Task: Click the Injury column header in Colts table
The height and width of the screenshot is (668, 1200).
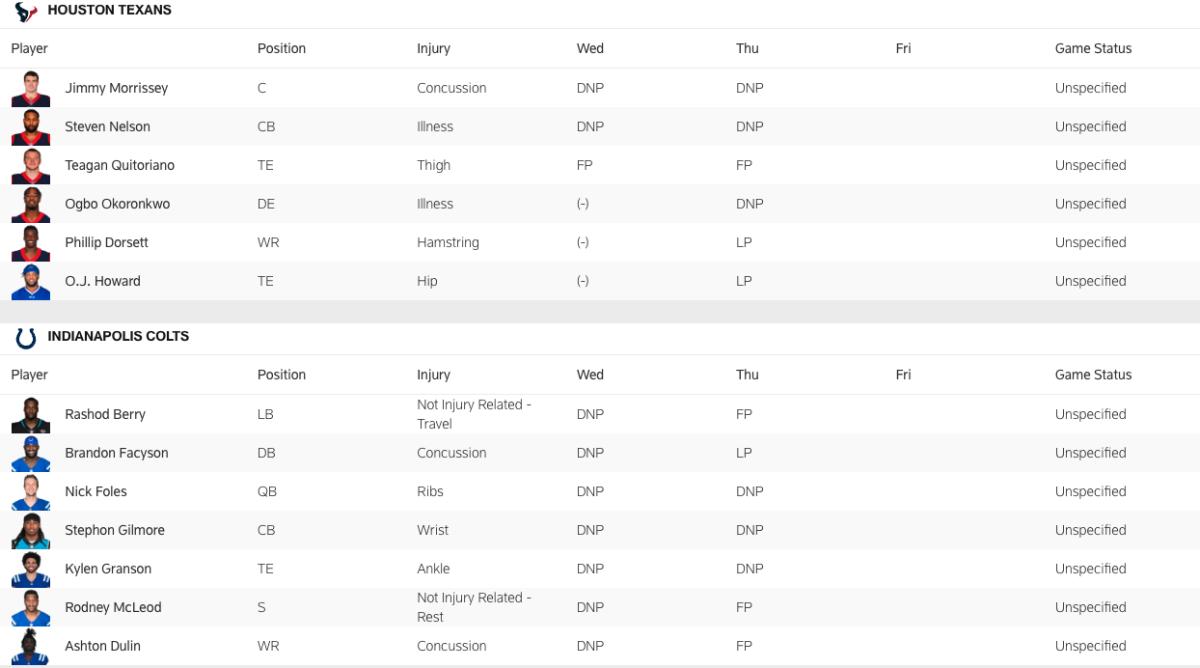Action: pos(434,375)
